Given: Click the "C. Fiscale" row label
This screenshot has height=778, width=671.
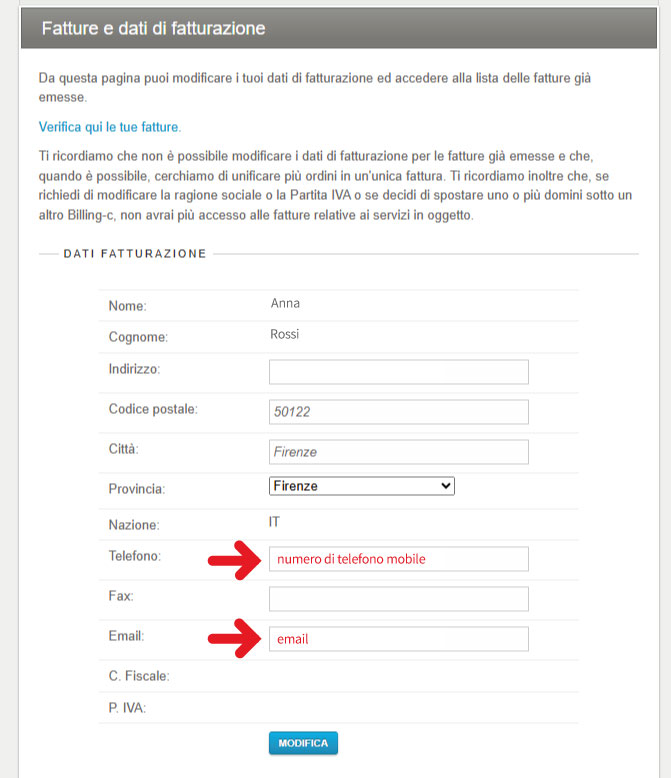Looking at the screenshot, I should [139, 676].
